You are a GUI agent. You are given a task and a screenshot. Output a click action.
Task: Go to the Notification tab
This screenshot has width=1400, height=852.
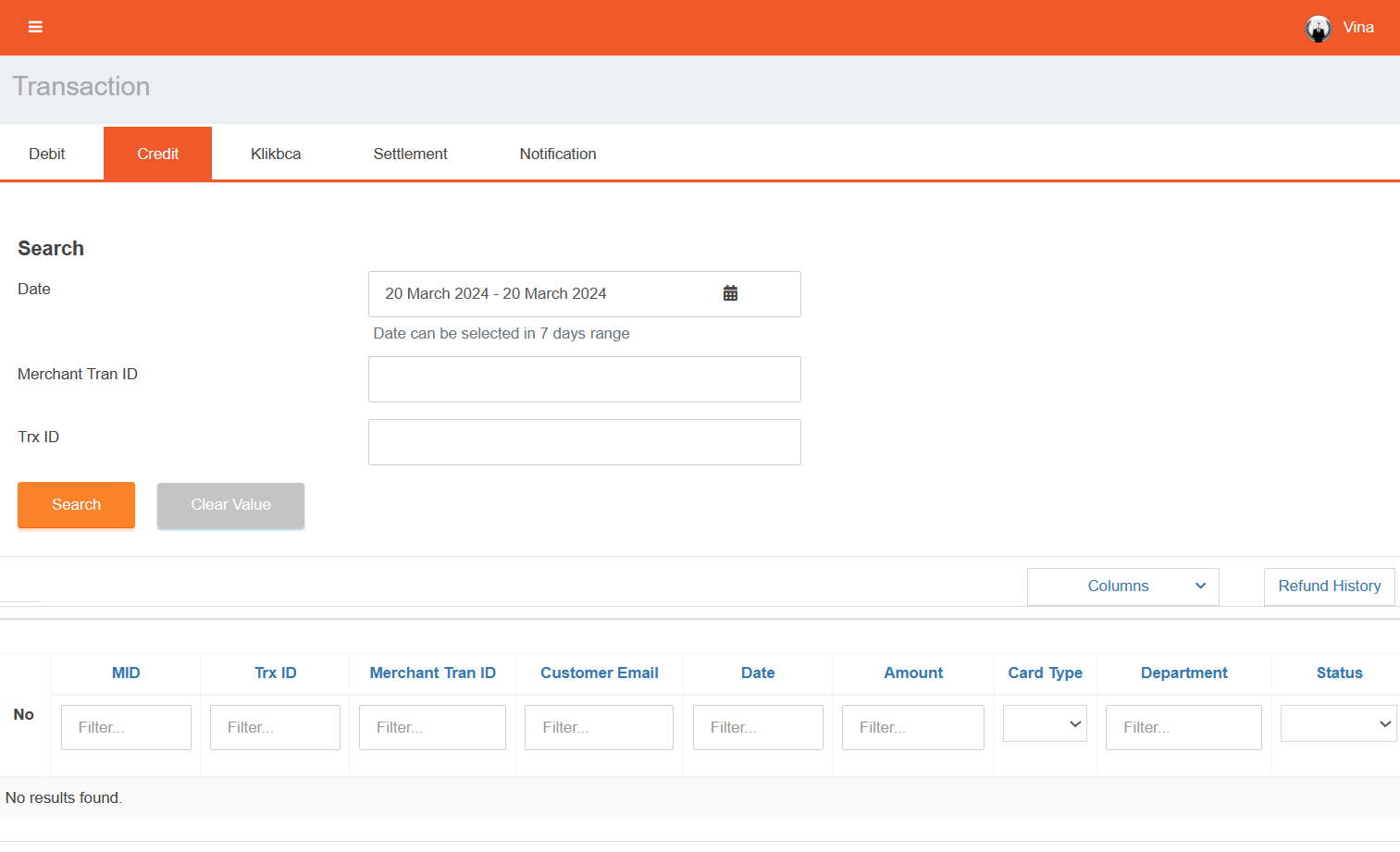pyautogui.click(x=557, y=154)
